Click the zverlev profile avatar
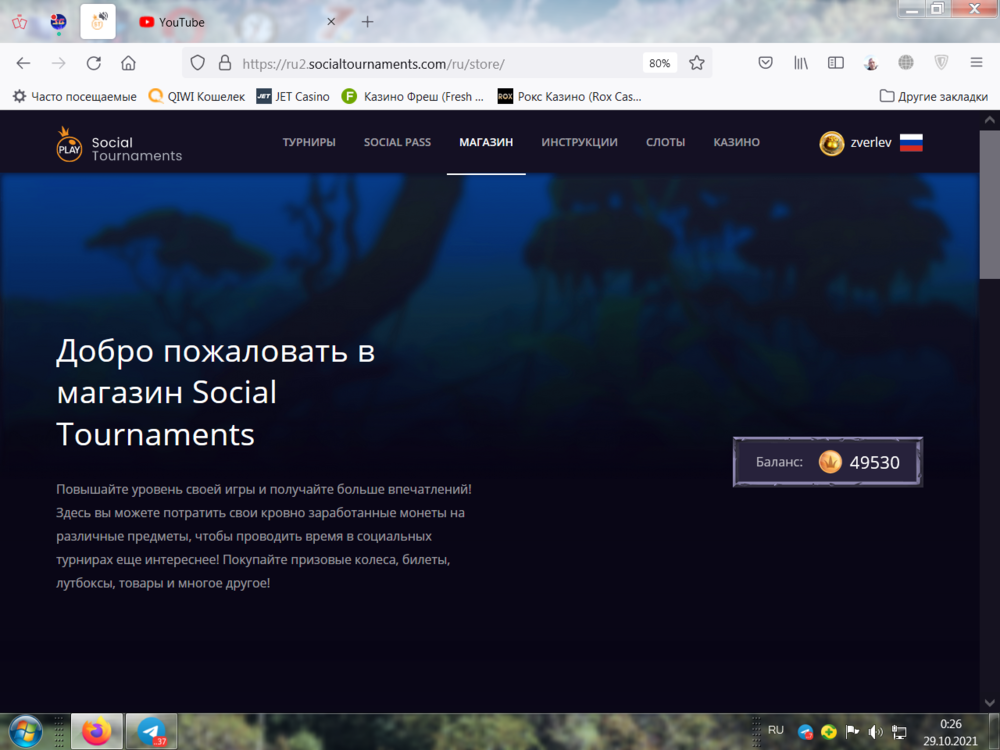This screenshot has width=1000, height=750. [832, 143]
